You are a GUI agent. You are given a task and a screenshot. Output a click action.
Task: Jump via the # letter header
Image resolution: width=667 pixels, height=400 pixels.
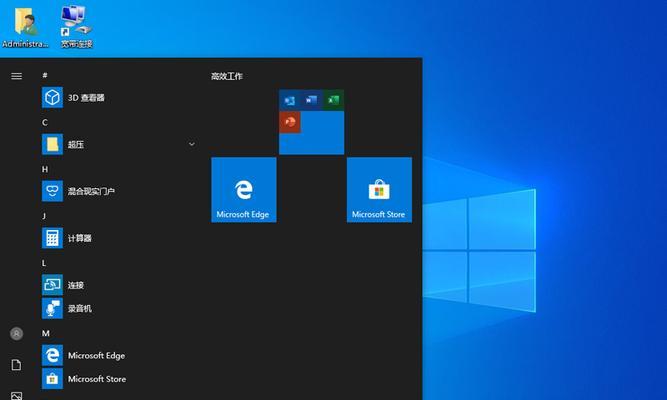click(45, 75)
